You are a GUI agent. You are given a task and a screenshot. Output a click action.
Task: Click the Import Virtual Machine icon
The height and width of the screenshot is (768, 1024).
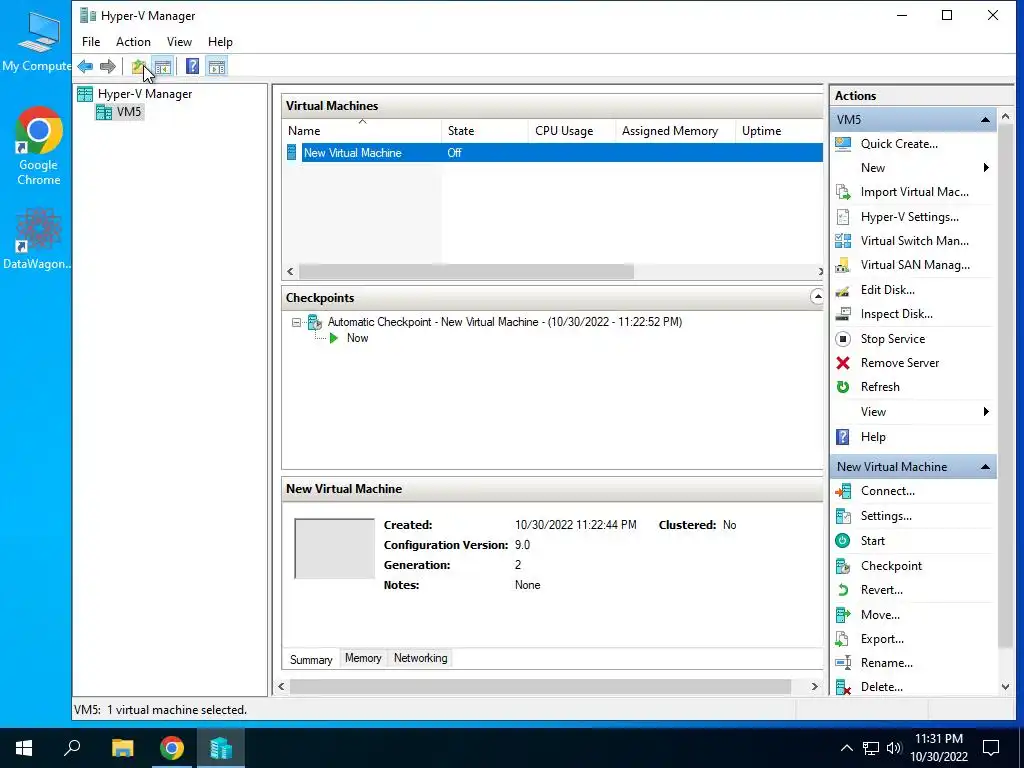(843, 192)
